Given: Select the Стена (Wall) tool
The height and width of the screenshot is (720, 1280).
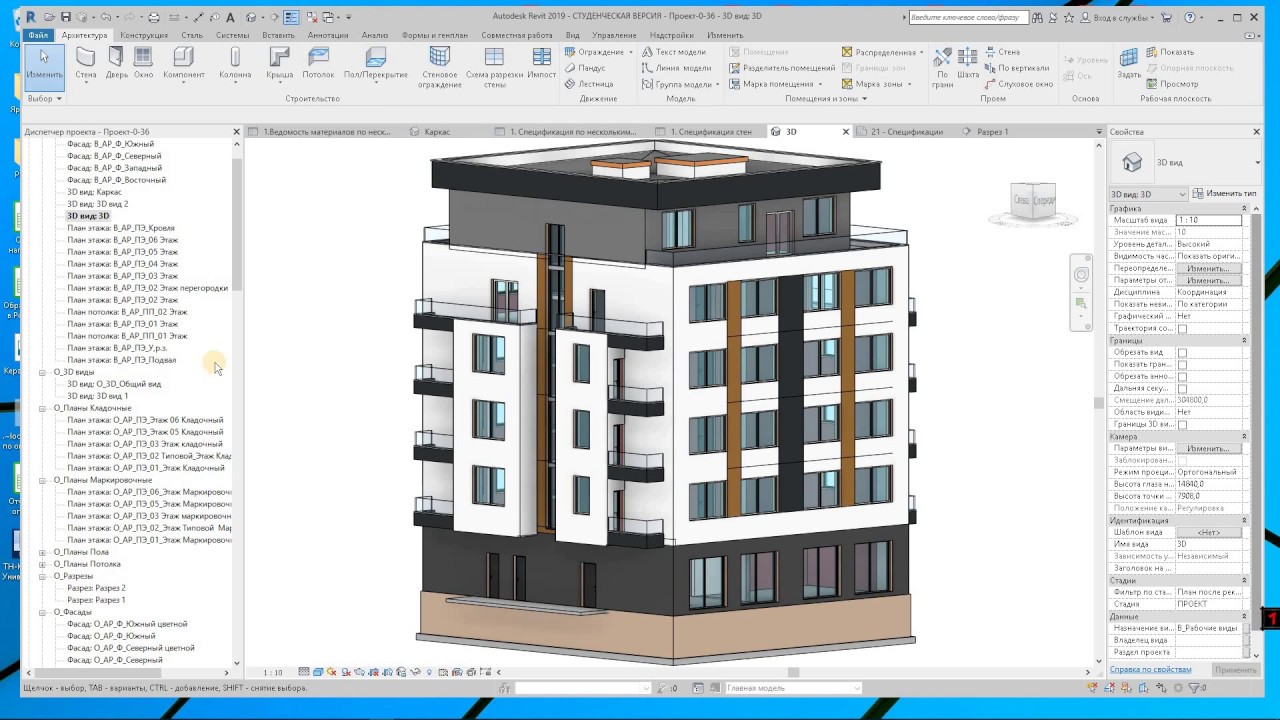Looking at the screenshot, I should (x=86, y=63).
